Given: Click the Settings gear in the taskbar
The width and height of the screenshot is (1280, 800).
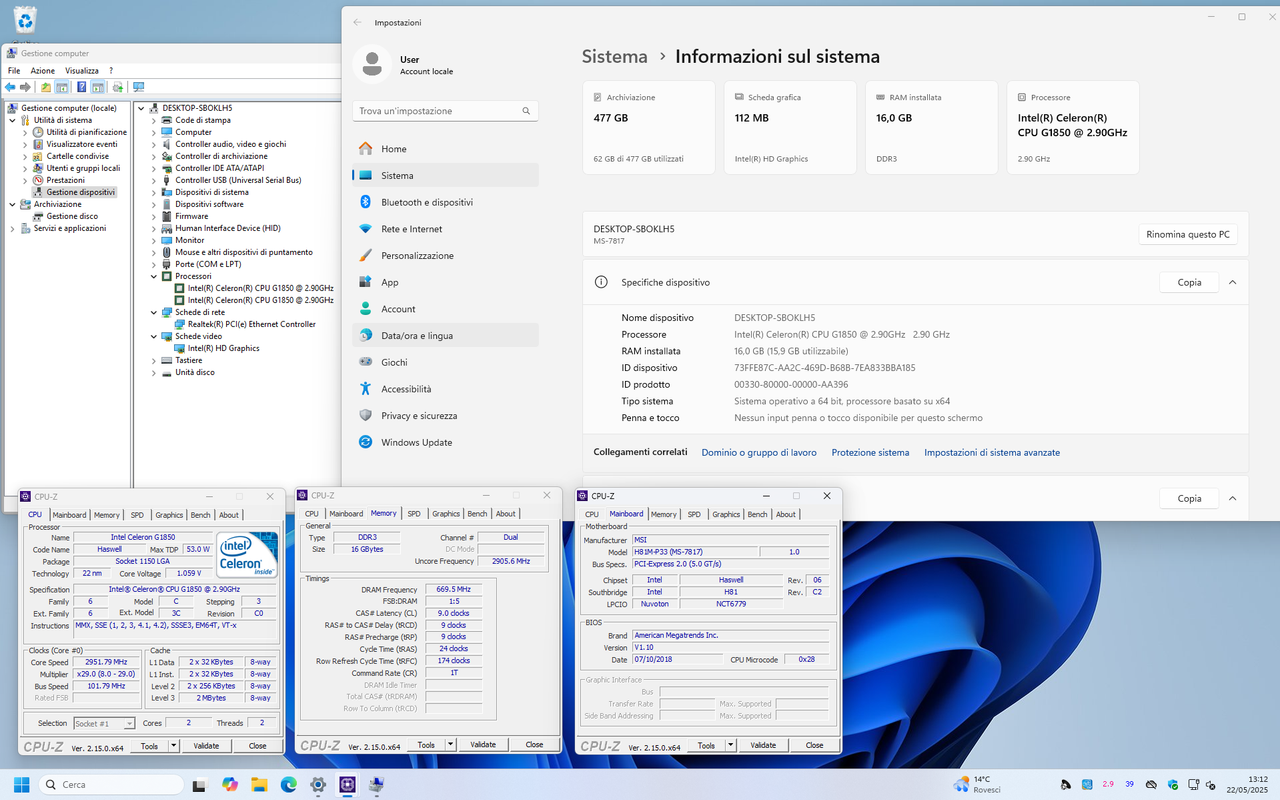Looking at the screenshot, I should point(318,784).
